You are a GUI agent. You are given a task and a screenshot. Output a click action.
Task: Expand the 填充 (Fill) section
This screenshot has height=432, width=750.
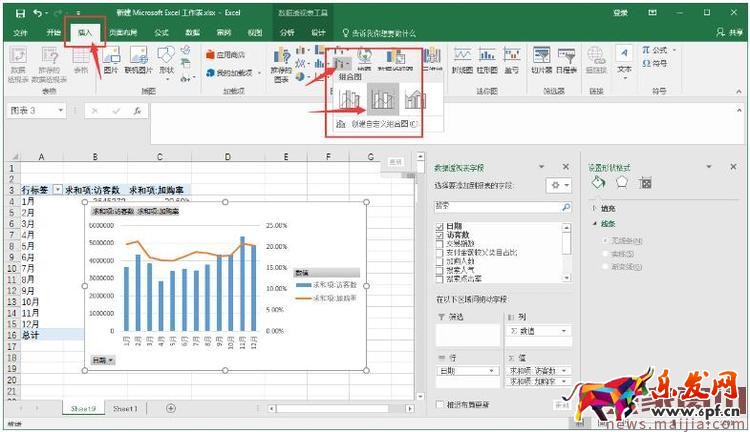(597, 208)
